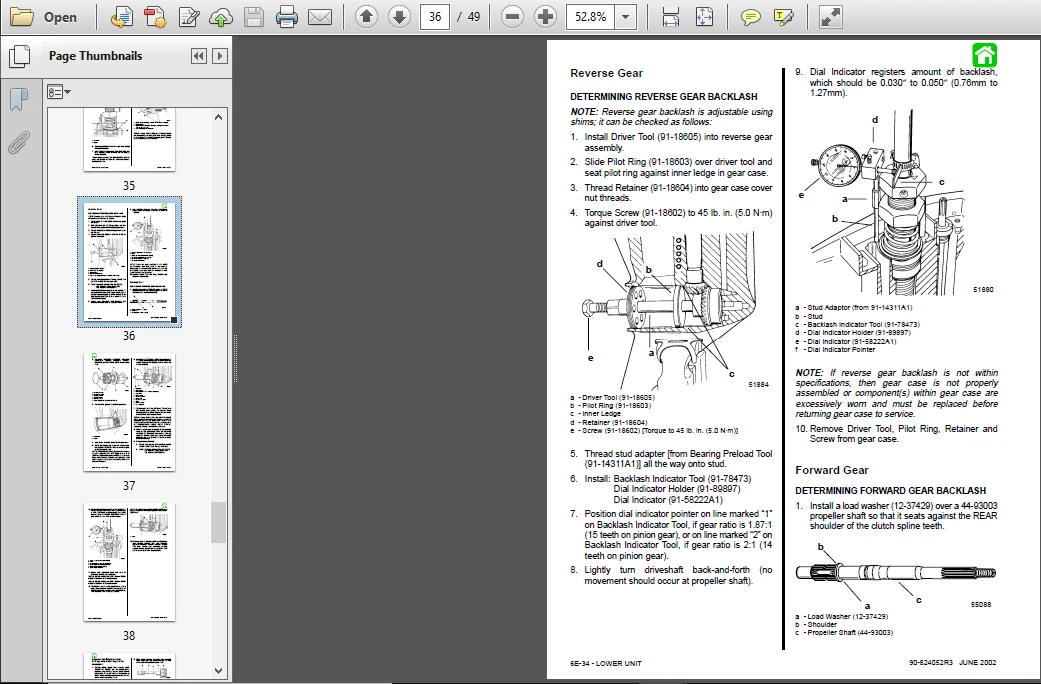
Task: Go to the previous page arrow
Action: [x=366, y=17]
